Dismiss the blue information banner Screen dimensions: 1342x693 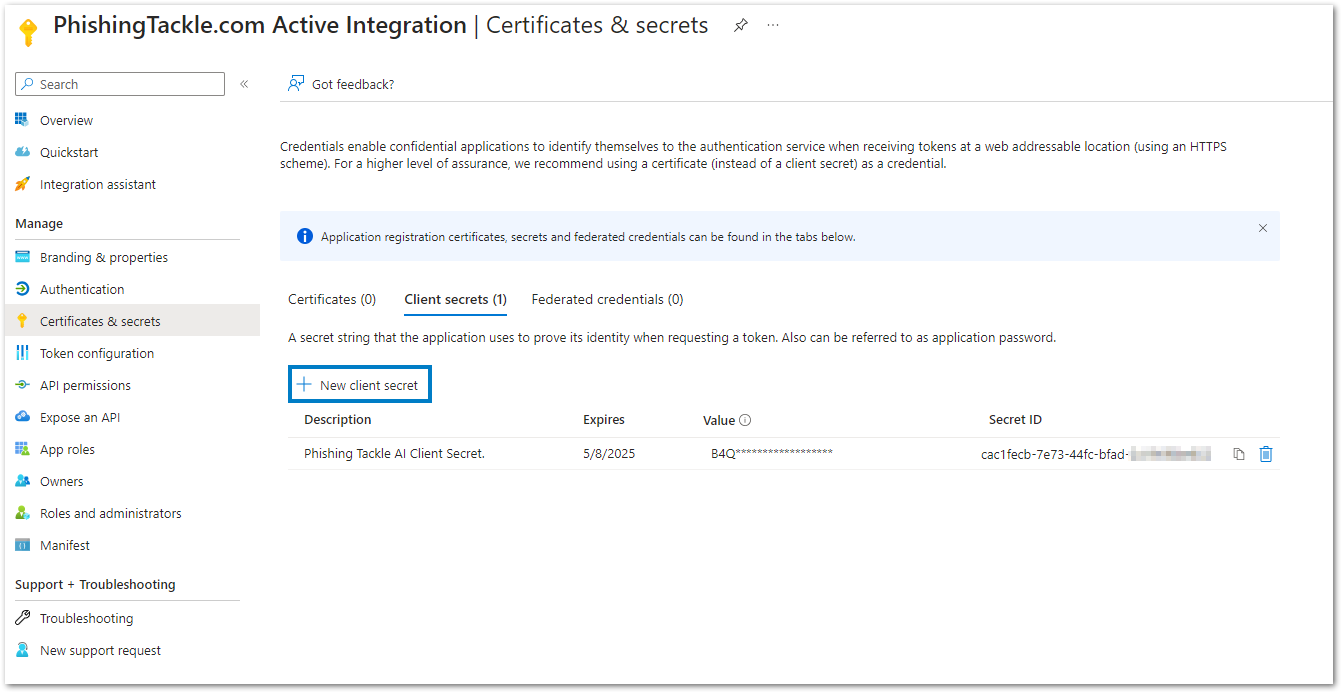click(1262, 228)
